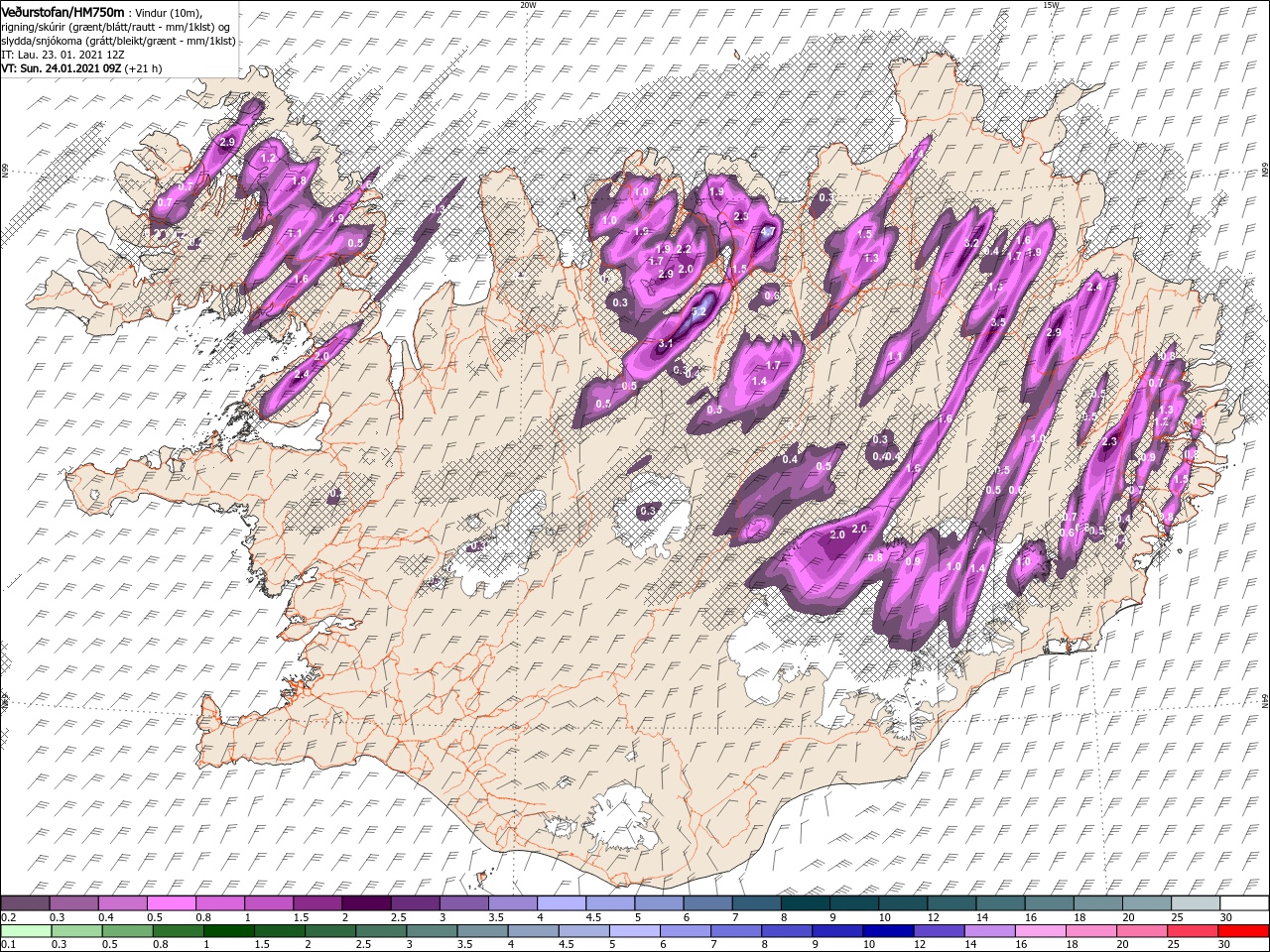The image size is (1270, 952).
Task: Select the 1.5 swatch in upper legend row
Action: tap(317, 903)
